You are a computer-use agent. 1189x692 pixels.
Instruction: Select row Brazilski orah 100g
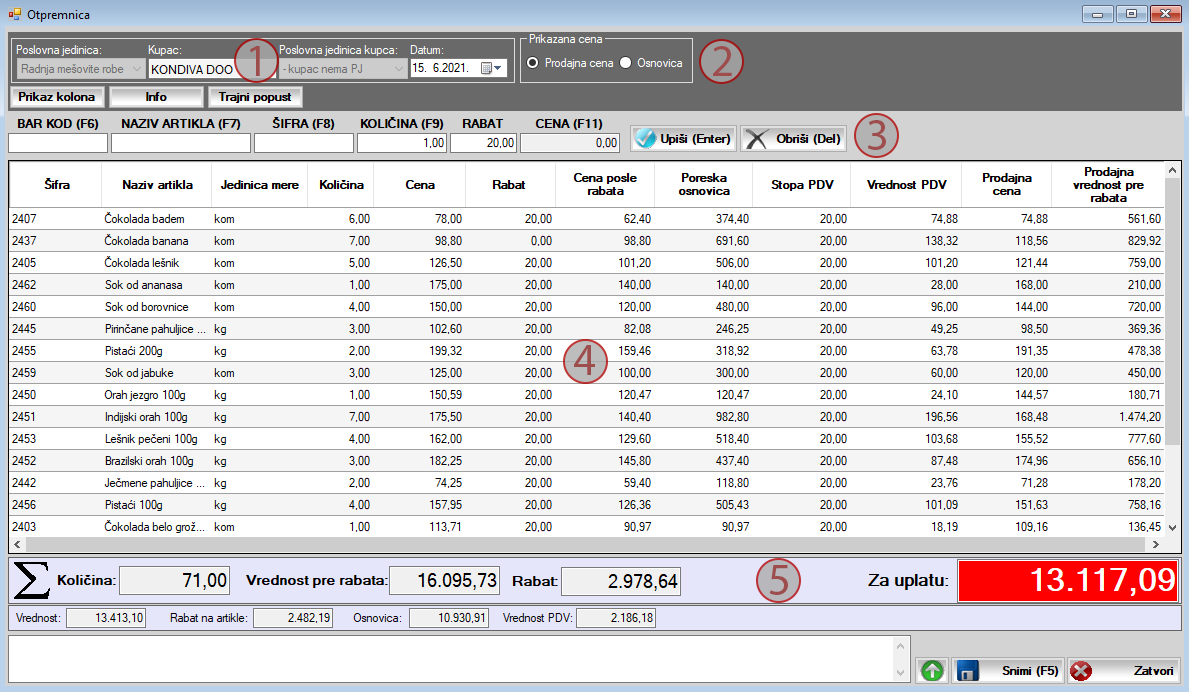point(587,460)
